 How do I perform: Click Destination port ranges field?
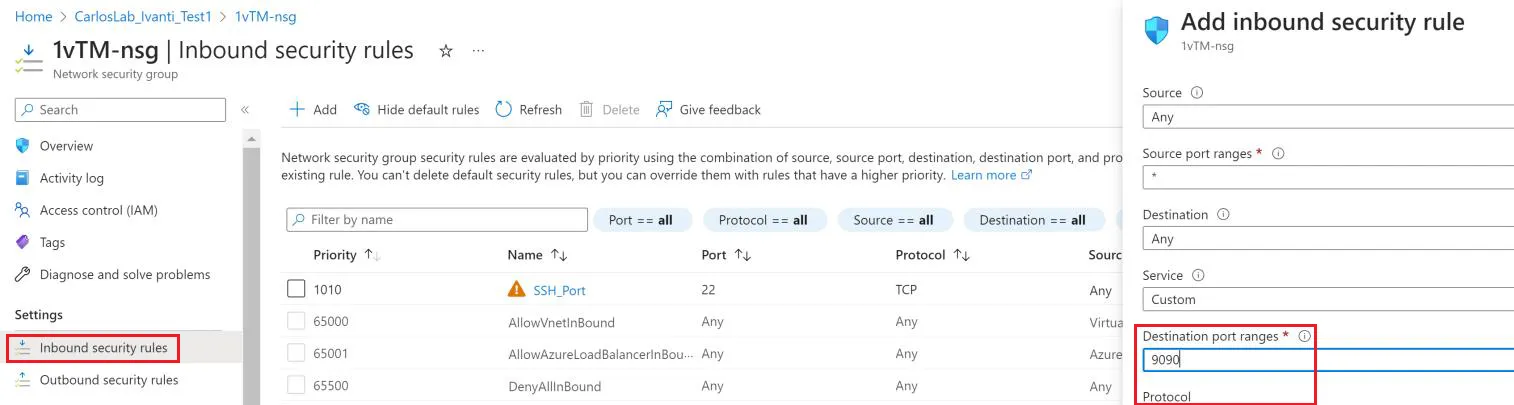1328,360
